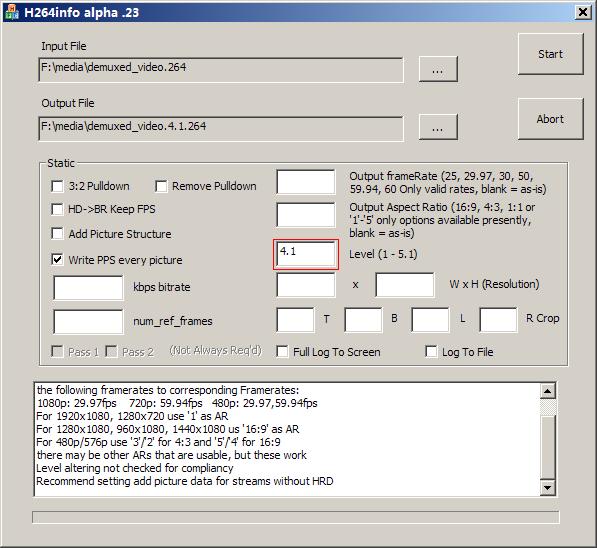597x548 pixels.
Task: Enable Add Picture Structure
Action: coord(57,233)
